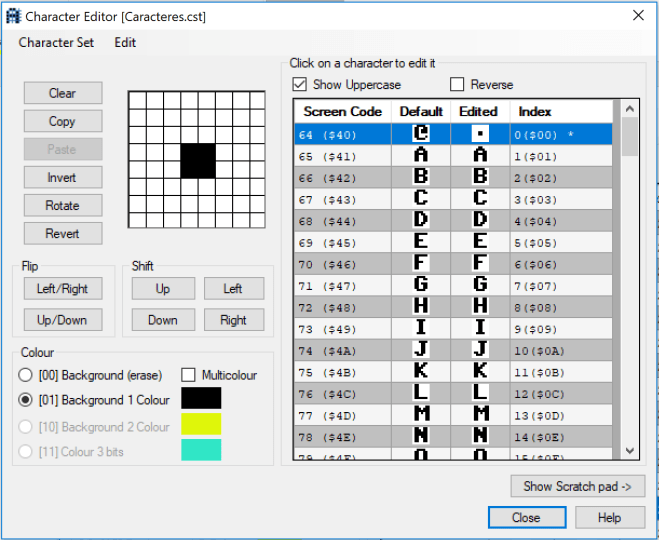This screenshot has width=659, height=540.
Task: Click the edited glyph for character A
Action: pos(480,155)
